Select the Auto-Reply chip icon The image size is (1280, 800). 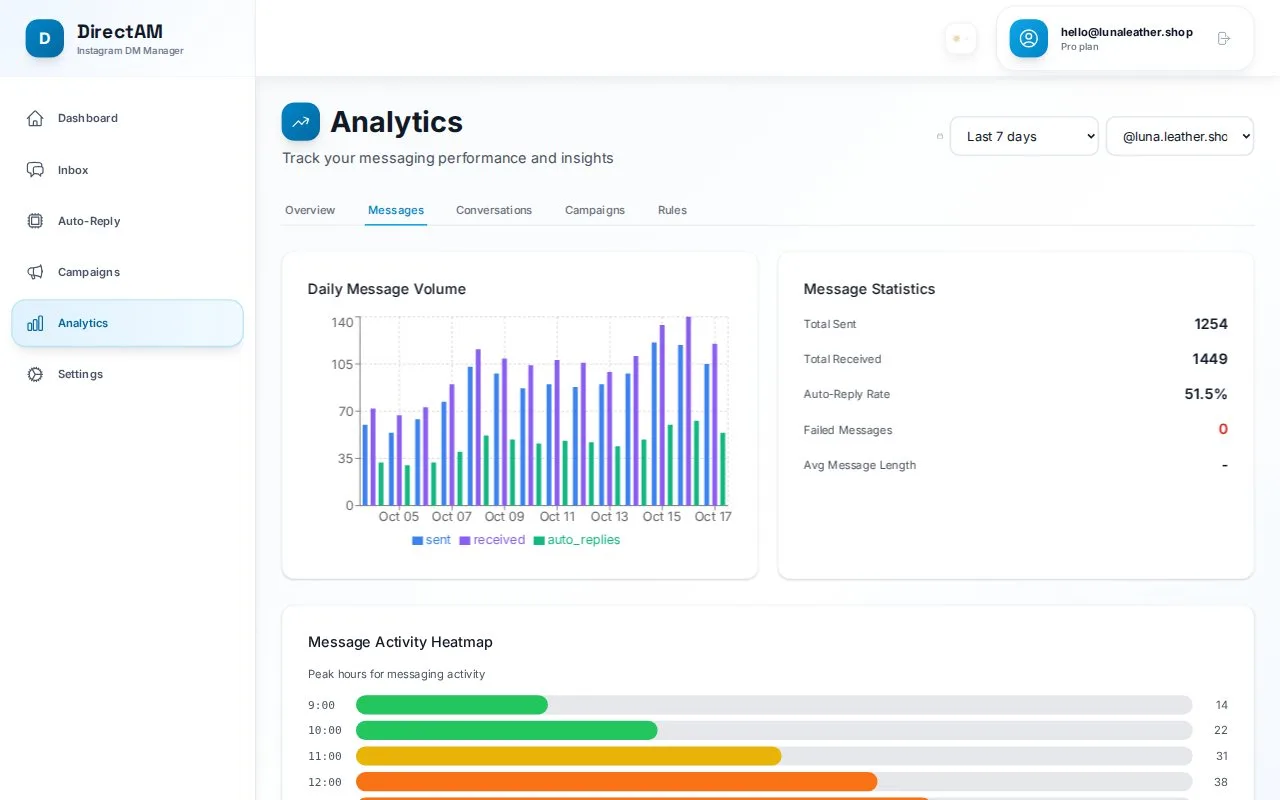click(x=35, y=221)
